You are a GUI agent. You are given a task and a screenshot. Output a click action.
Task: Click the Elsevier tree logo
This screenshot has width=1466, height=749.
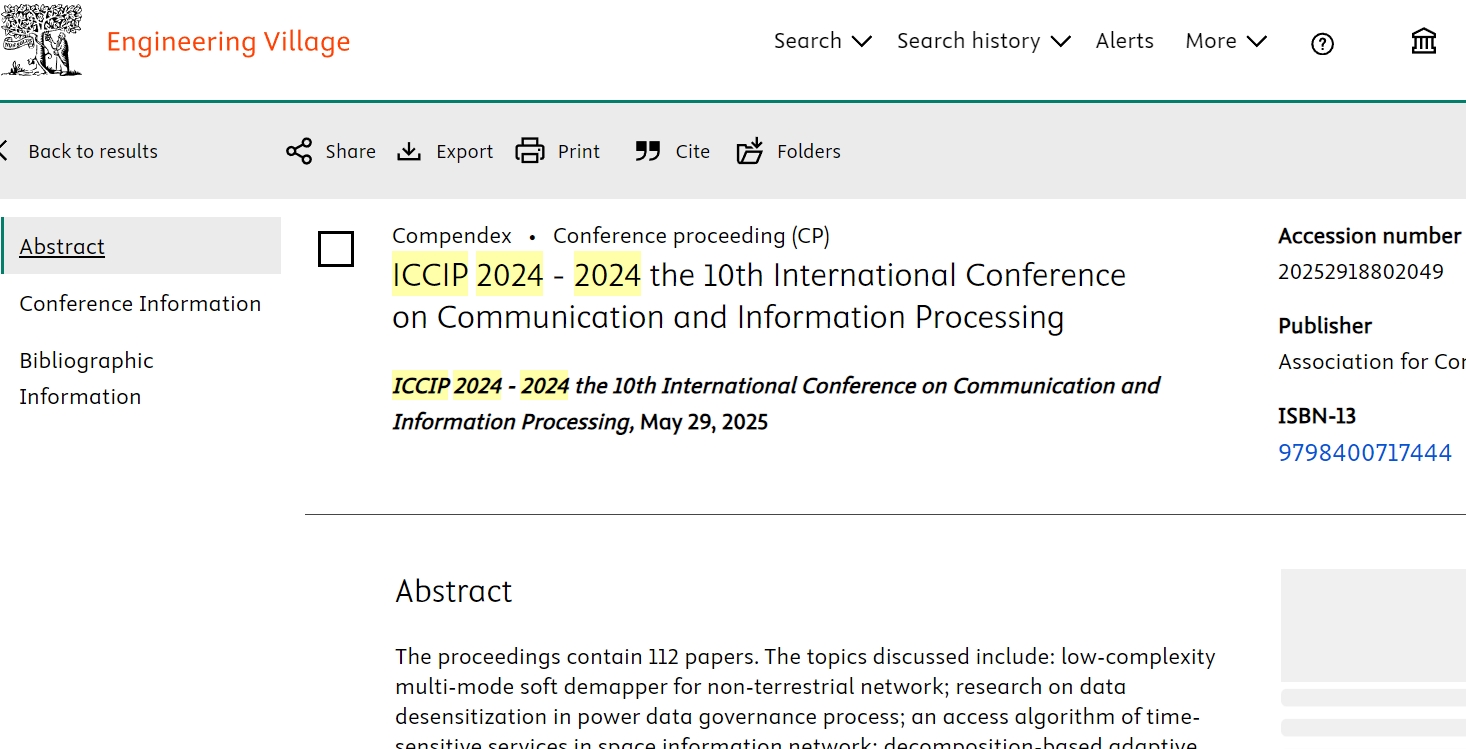click(41, 41)
